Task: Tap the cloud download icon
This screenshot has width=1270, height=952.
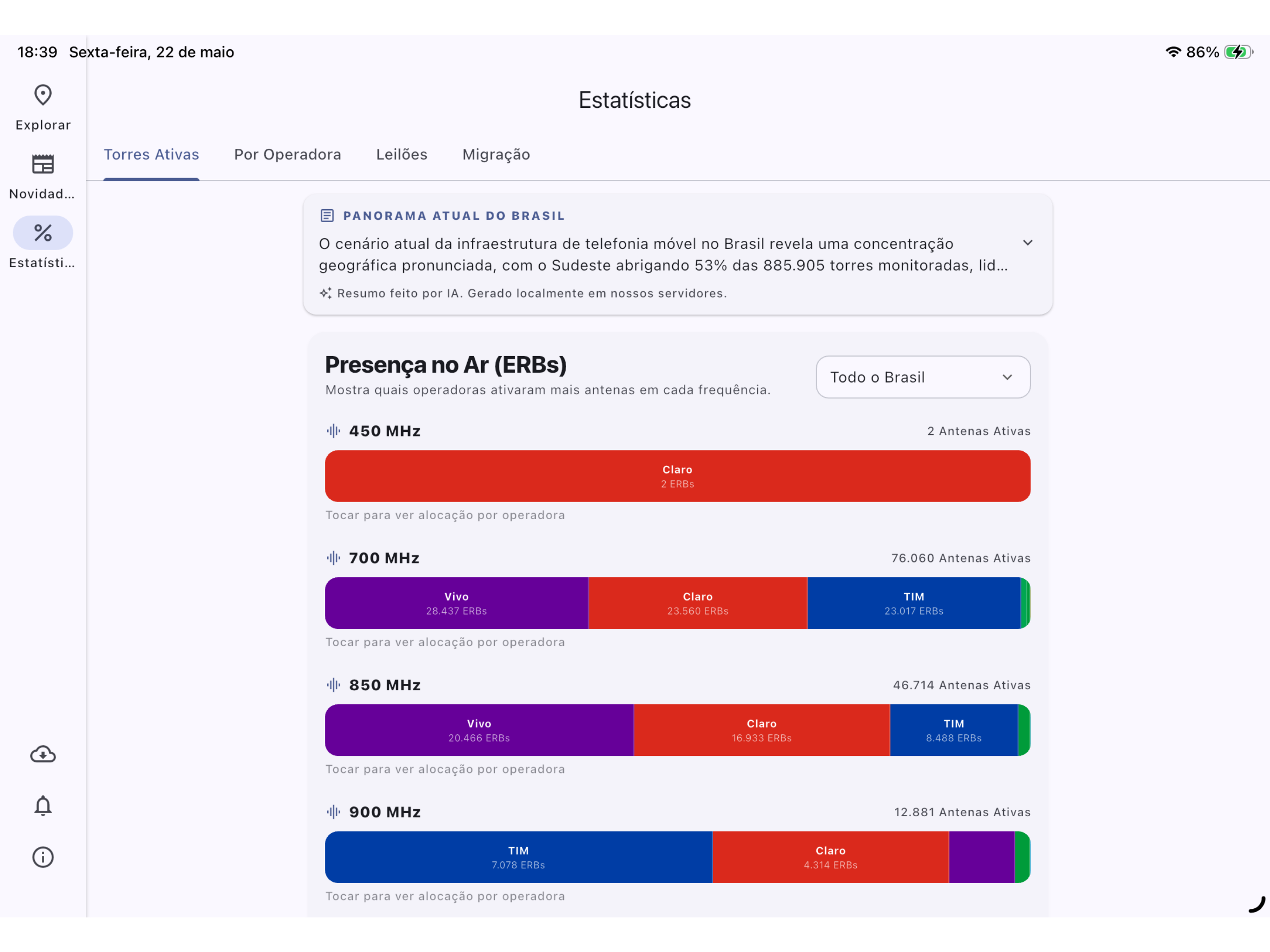Action: pos(43,754)
